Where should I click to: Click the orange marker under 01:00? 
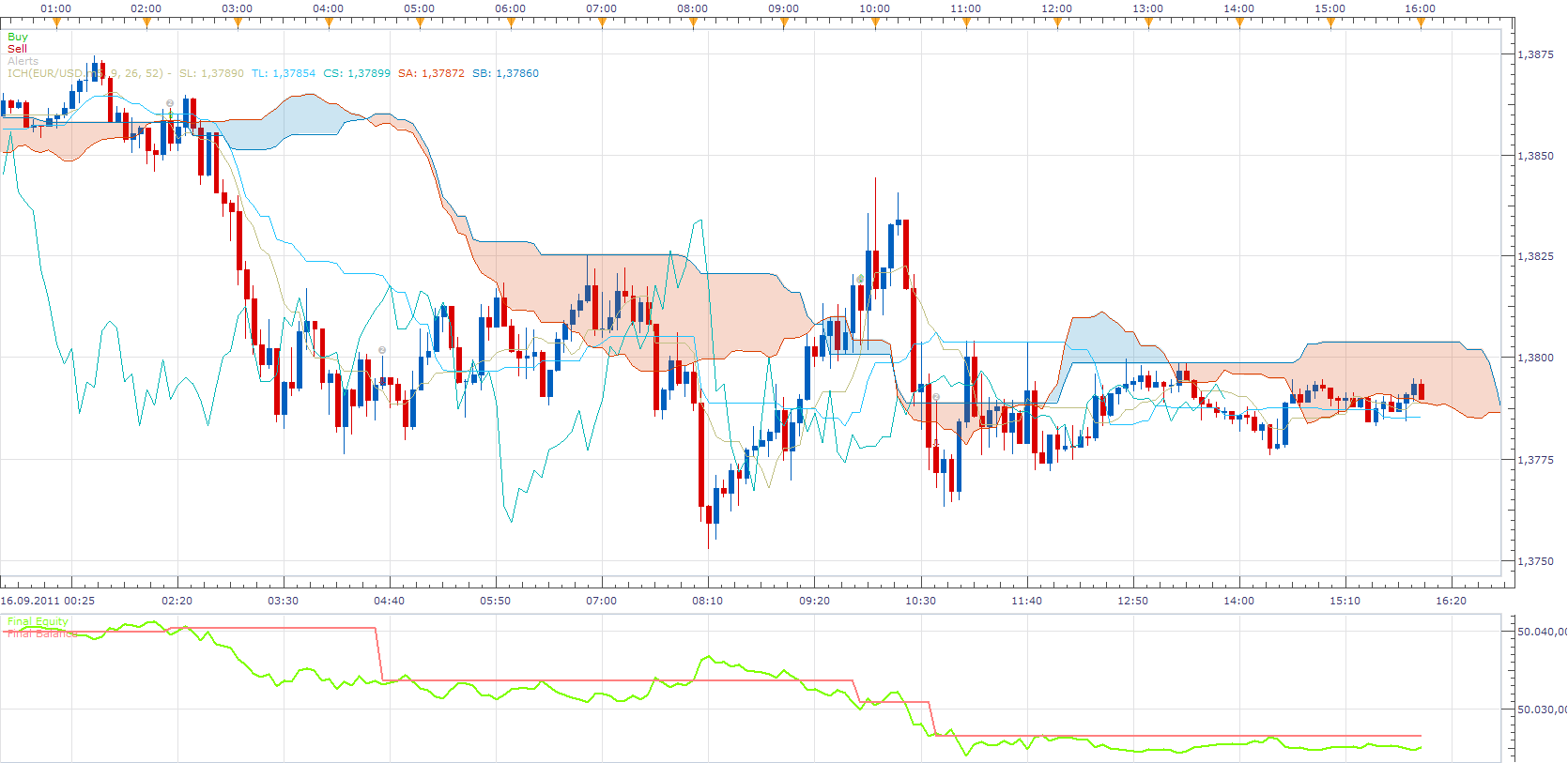click(x=55, y=23)
